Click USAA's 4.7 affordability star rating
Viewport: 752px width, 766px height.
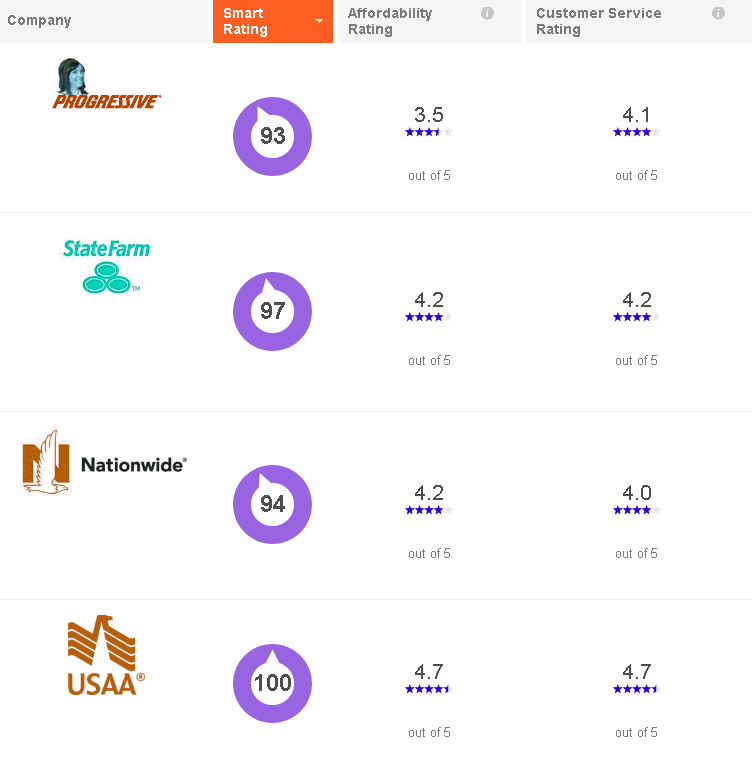click(x=429, y=689)
